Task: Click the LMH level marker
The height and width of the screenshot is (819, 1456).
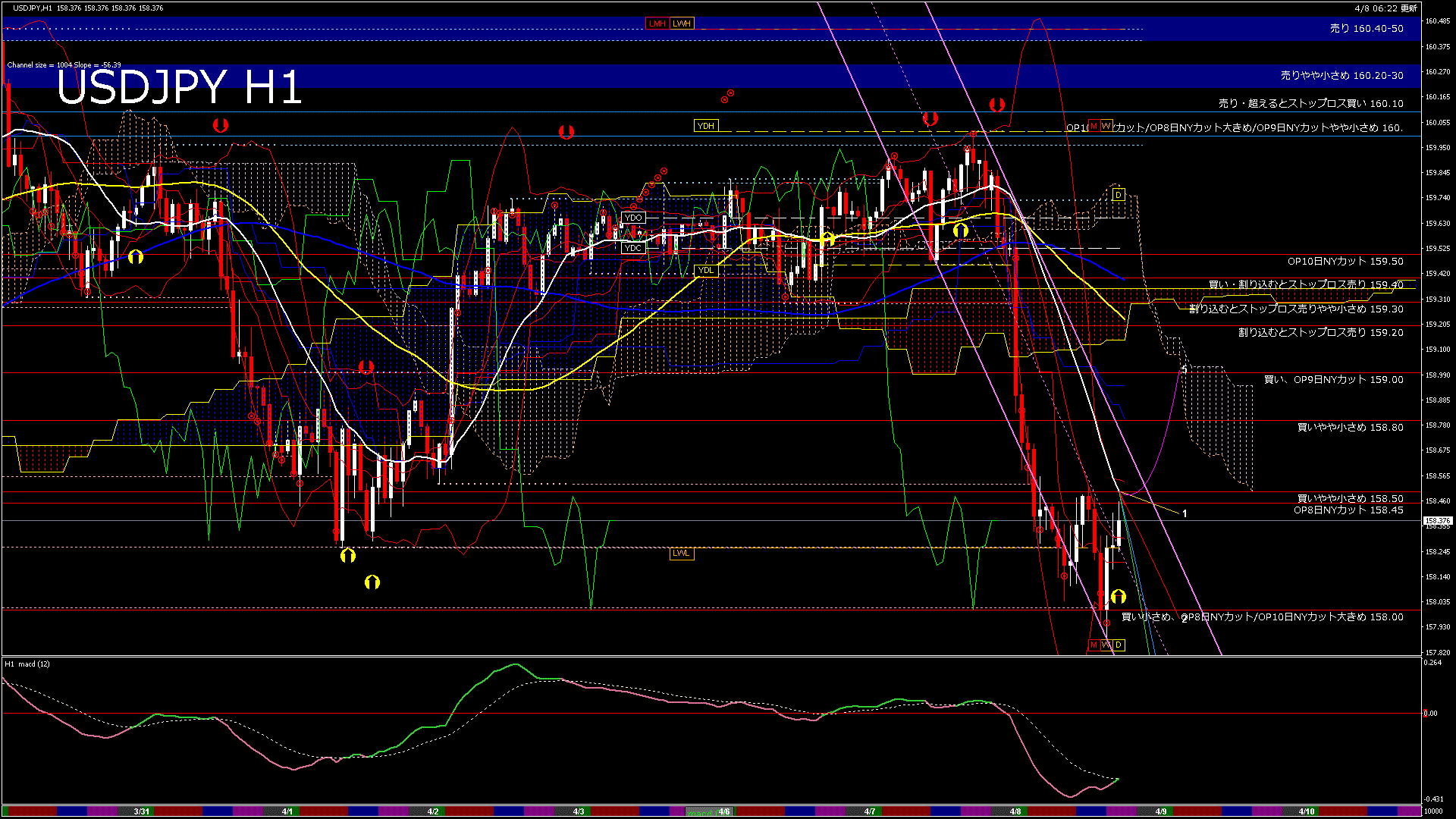Action: point(657,24)
